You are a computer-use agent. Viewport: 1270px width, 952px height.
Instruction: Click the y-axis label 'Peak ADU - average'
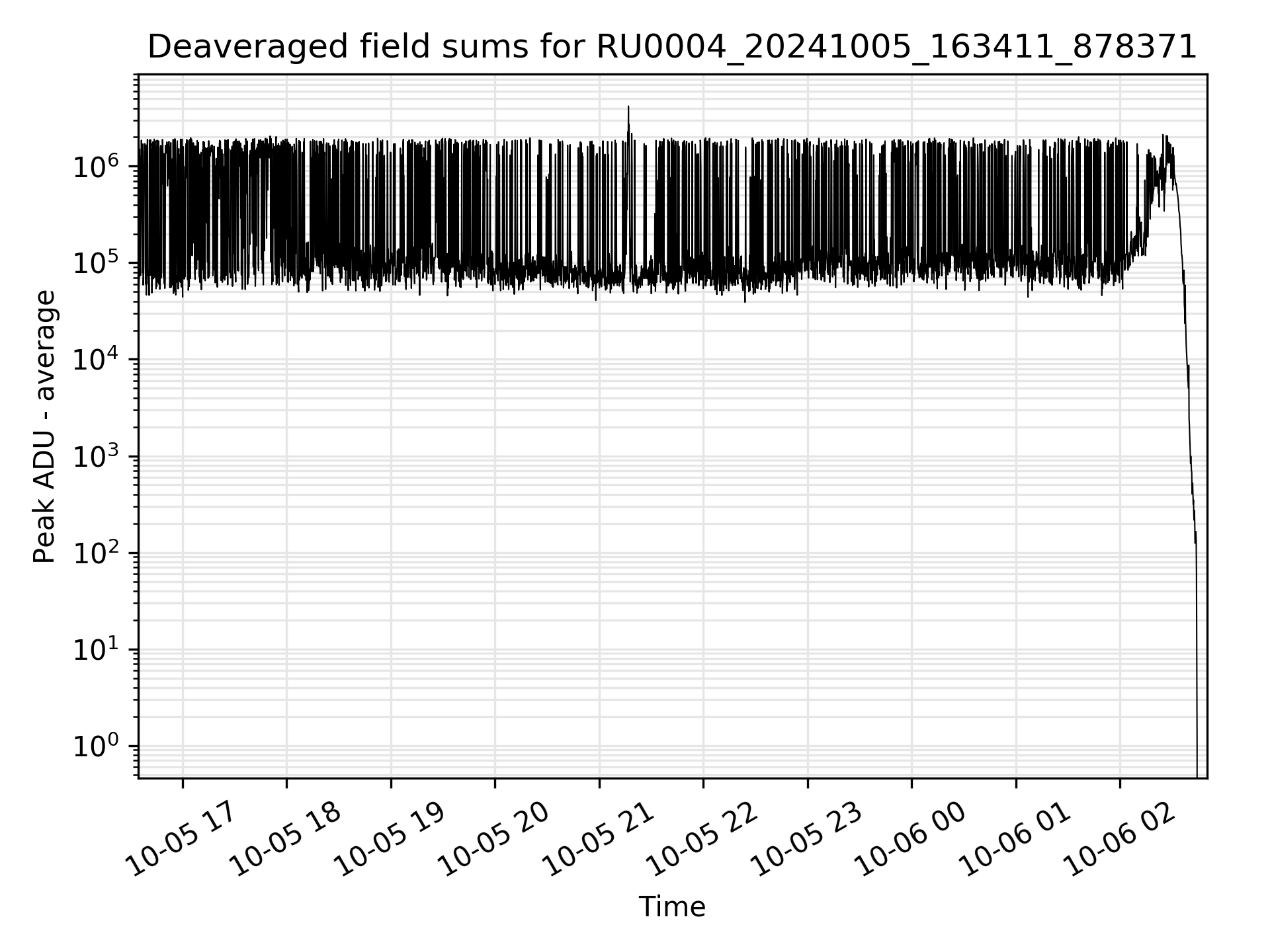[x=44, y=426]
